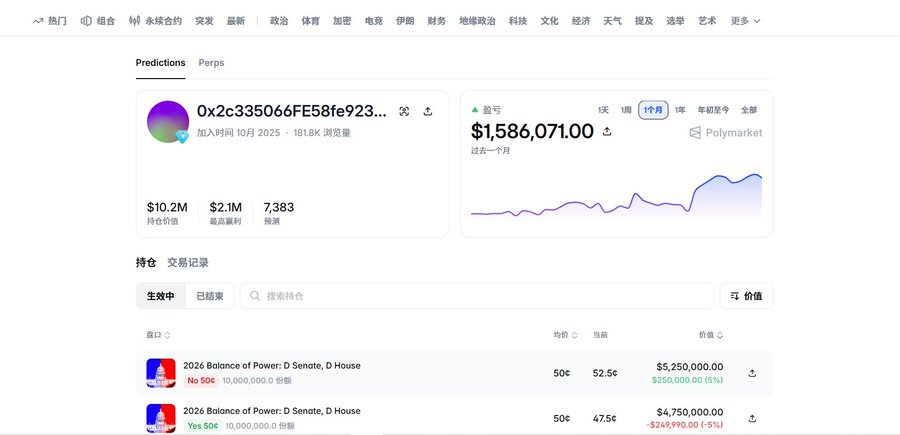Click the $10.2M 持仓价值 stat
Image resolution: width=900 pixels, height=435 pixels.
click(166, 212)
